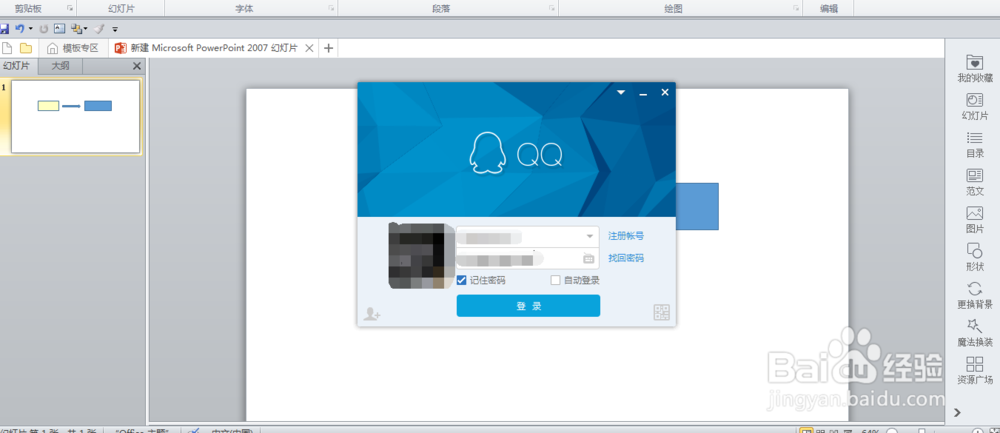Open 范文 in the right sidebar

(x=974, y=182)
